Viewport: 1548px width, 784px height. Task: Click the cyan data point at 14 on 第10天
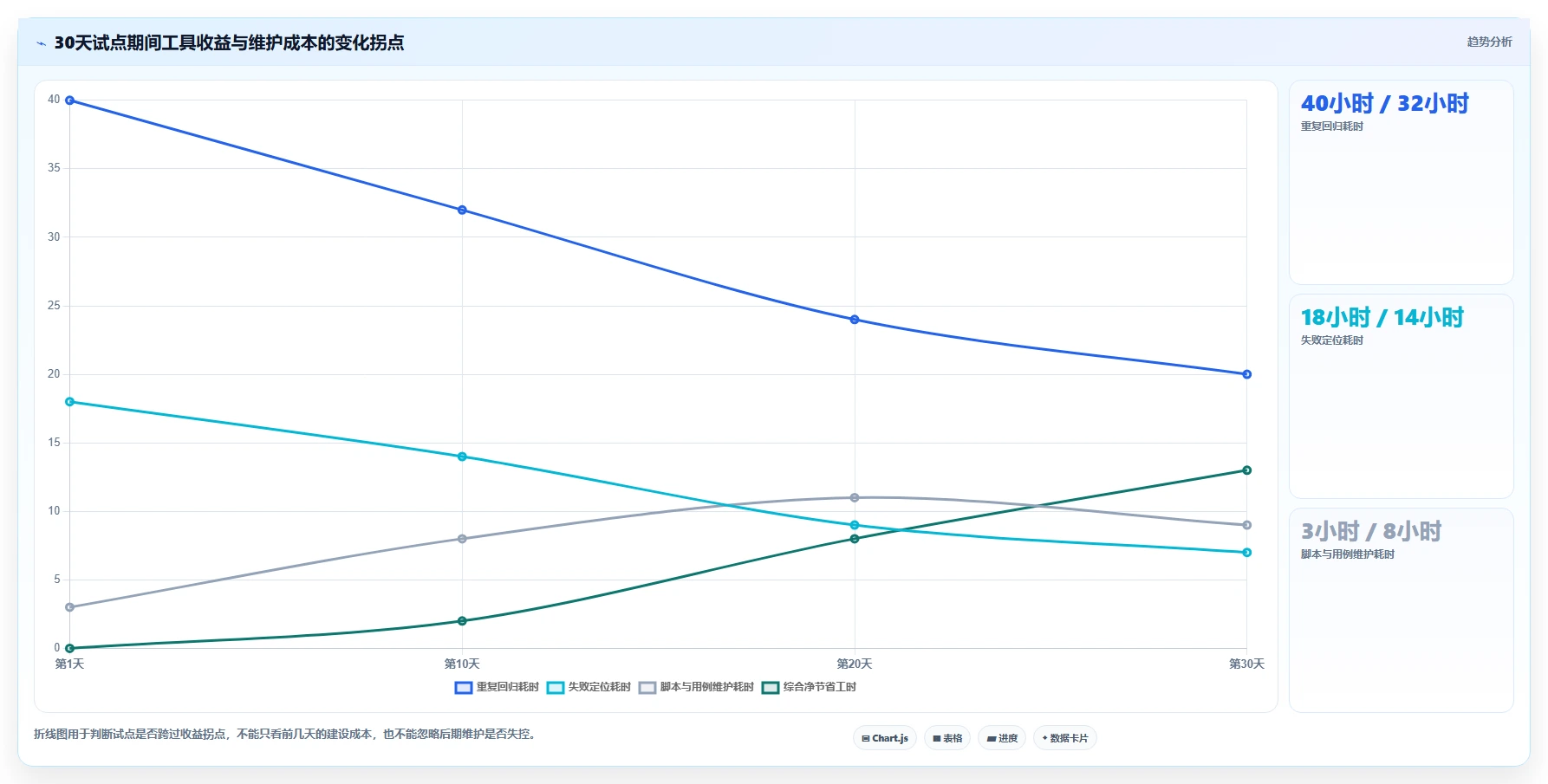pyautogui.click(x=462, y=457)
